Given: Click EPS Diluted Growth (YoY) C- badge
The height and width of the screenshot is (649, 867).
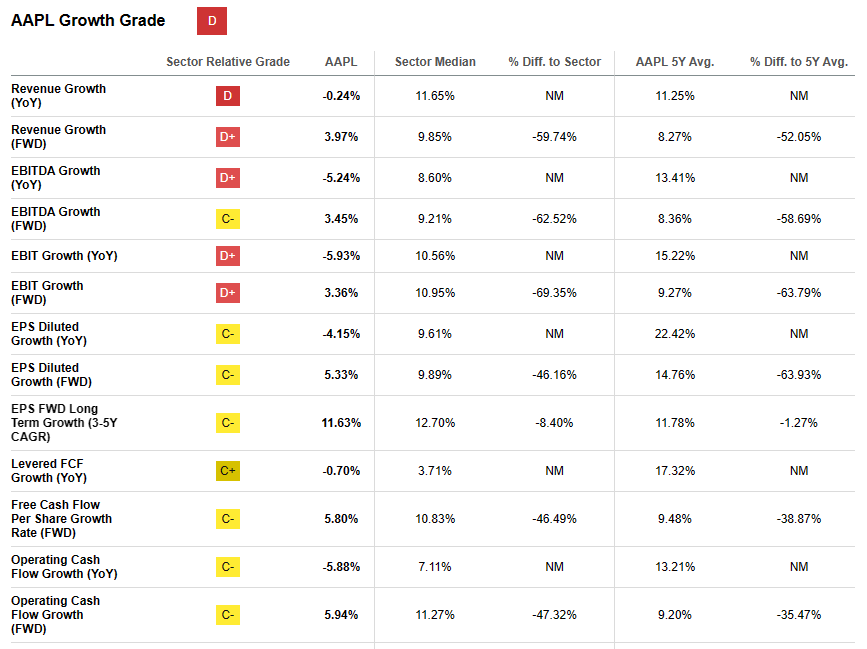Looking at the screenshot, I should (x=228, y=334).
